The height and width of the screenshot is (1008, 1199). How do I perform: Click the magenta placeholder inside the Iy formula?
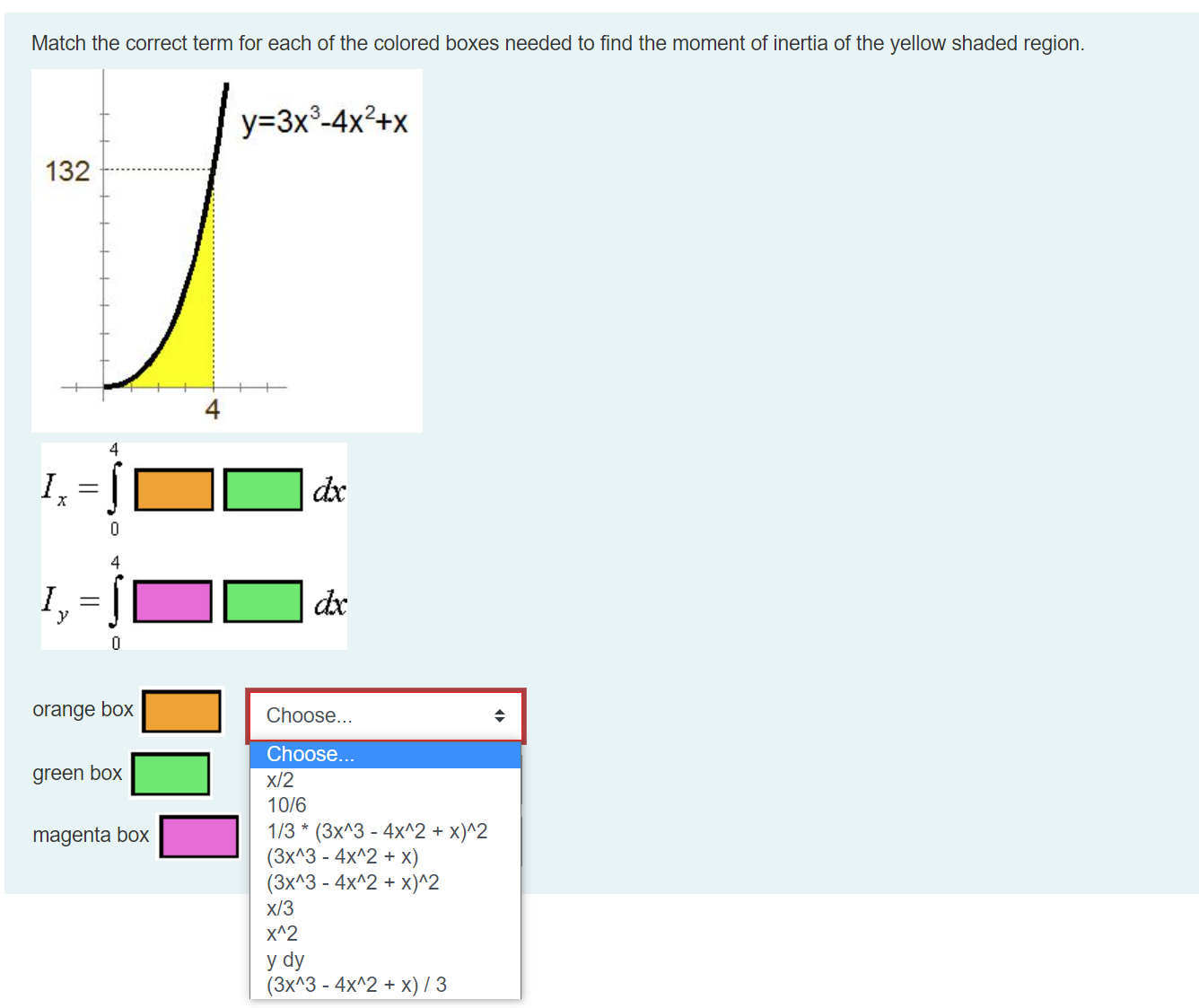pos(172,601)
